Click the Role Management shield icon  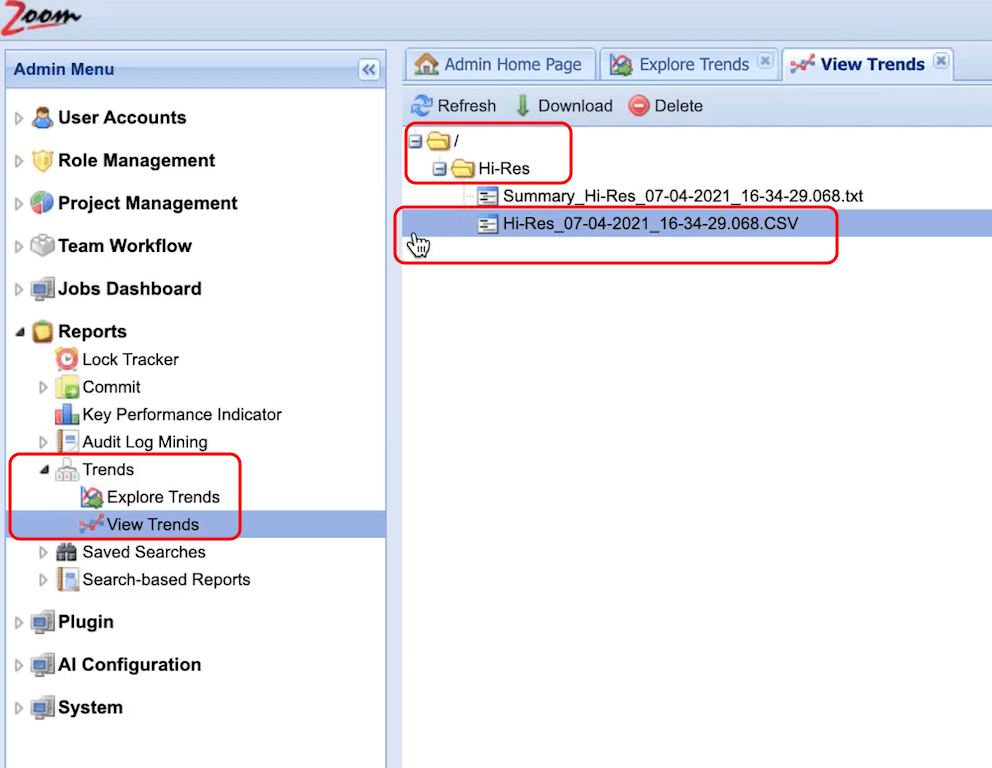tap(42, 161)
